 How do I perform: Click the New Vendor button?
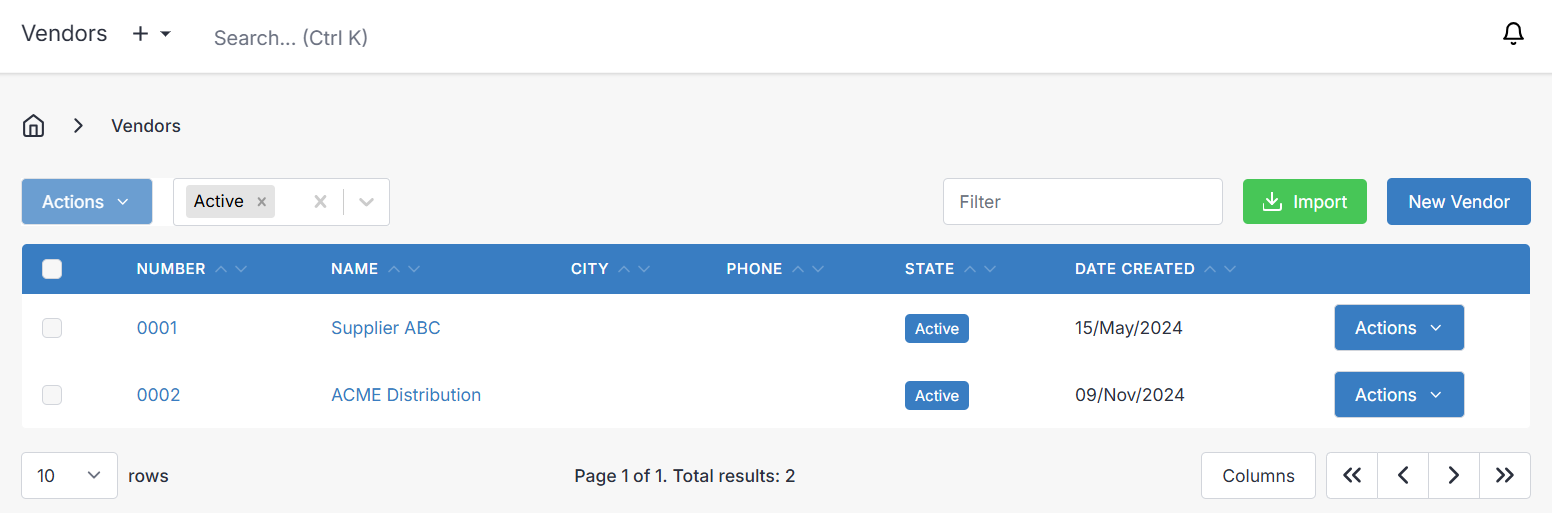(1458, 202)
